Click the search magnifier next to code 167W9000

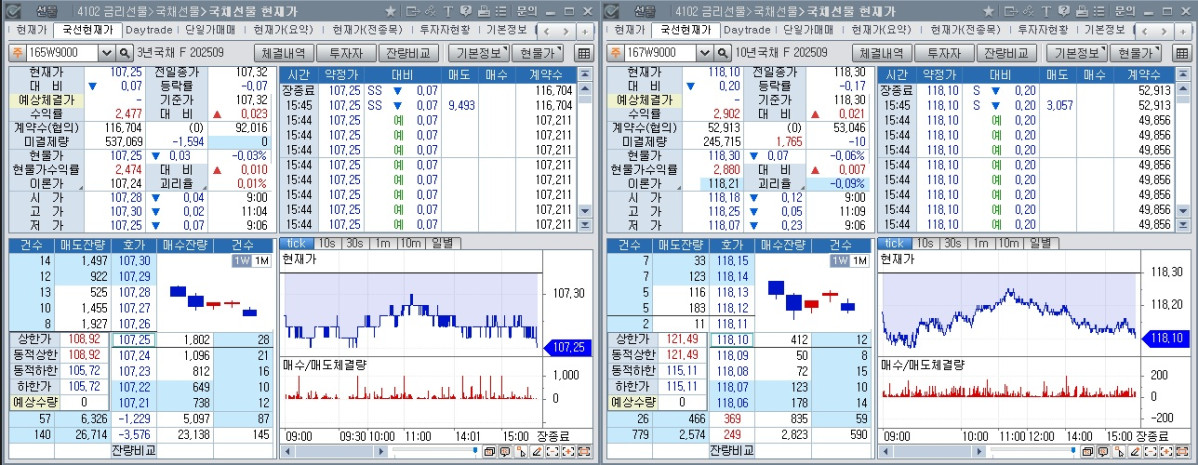pos(724,53)
